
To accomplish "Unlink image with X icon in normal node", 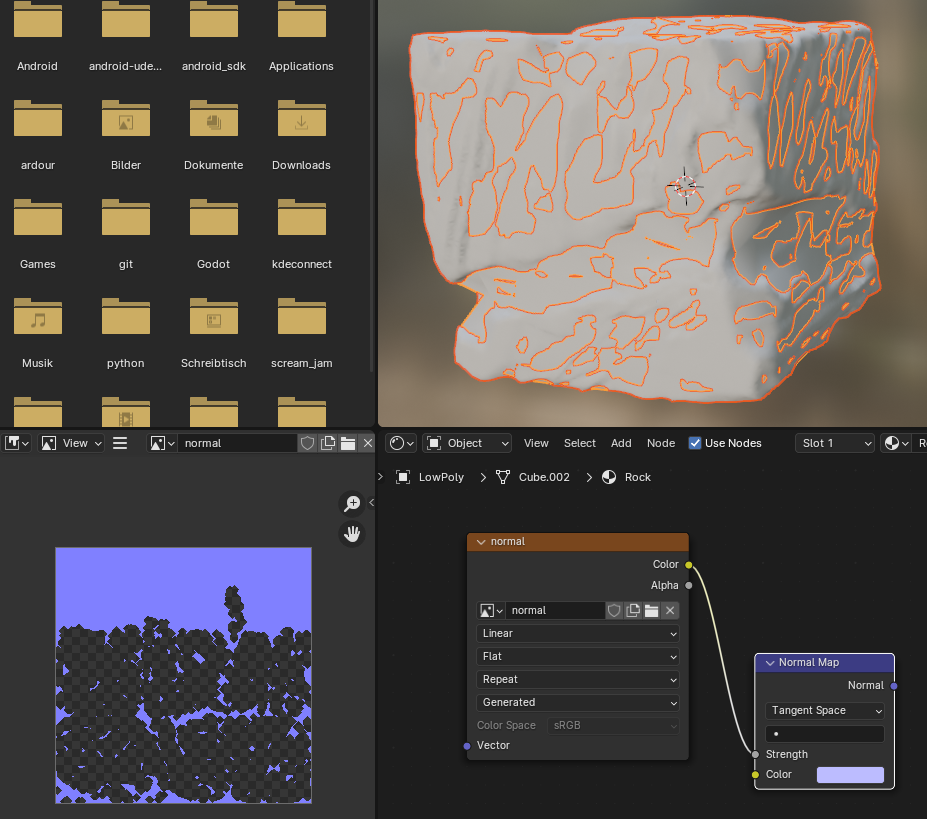I will 670,611.
